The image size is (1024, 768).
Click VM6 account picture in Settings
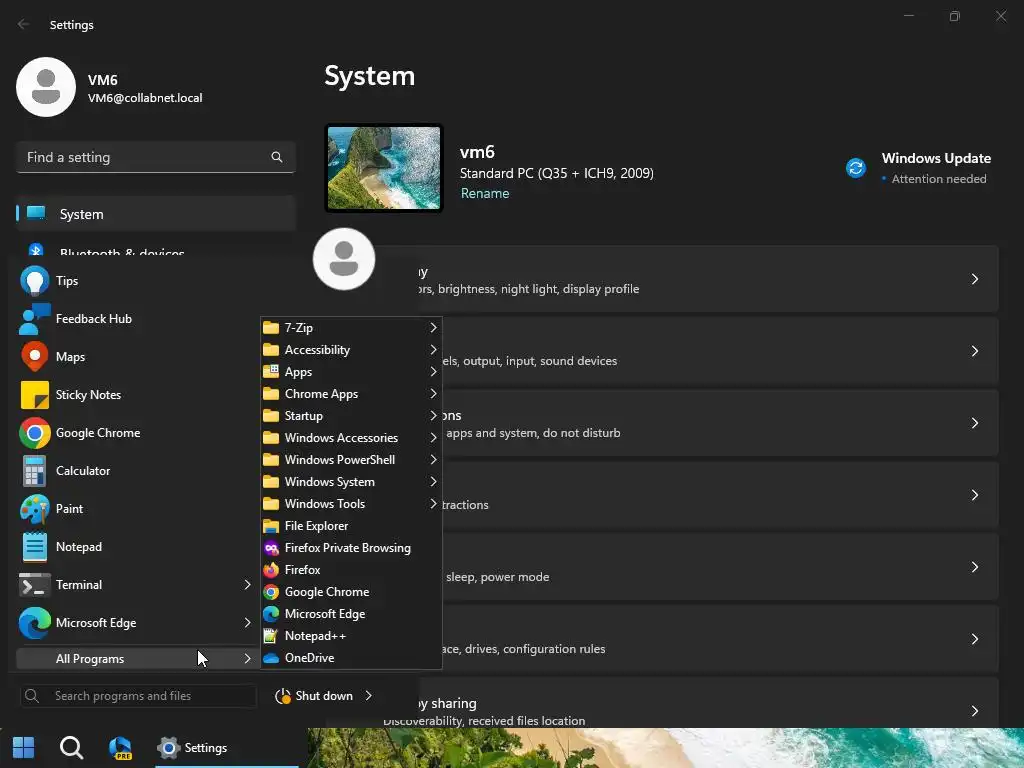46,87
